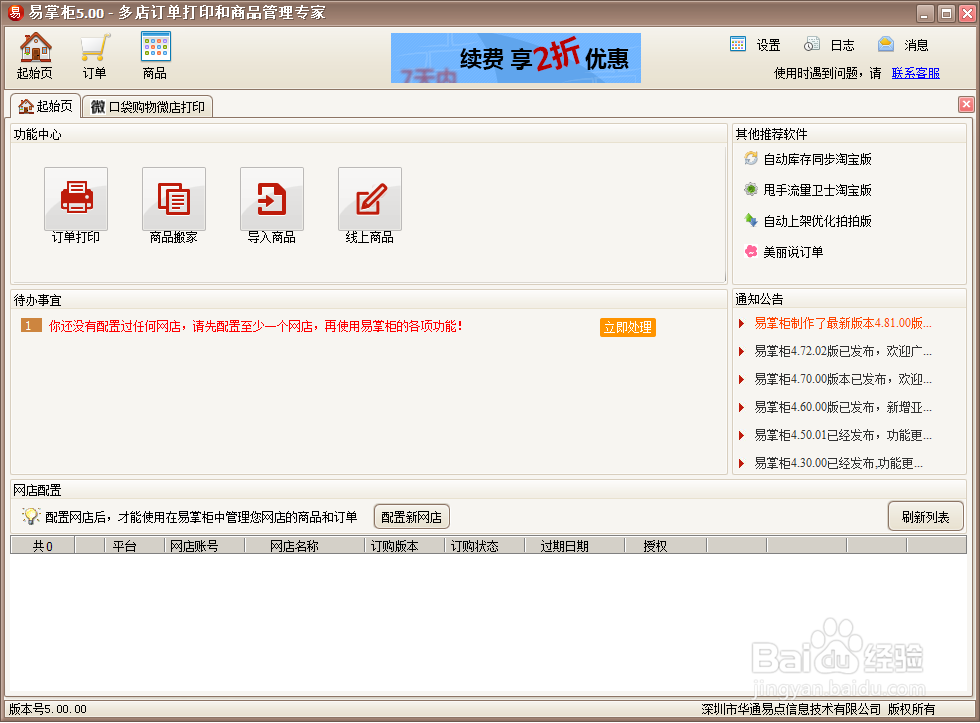Open the 易掌柜4.70.00版本 announcement
Viewport: 980px width, 723px height.
[x=842, y=379]
